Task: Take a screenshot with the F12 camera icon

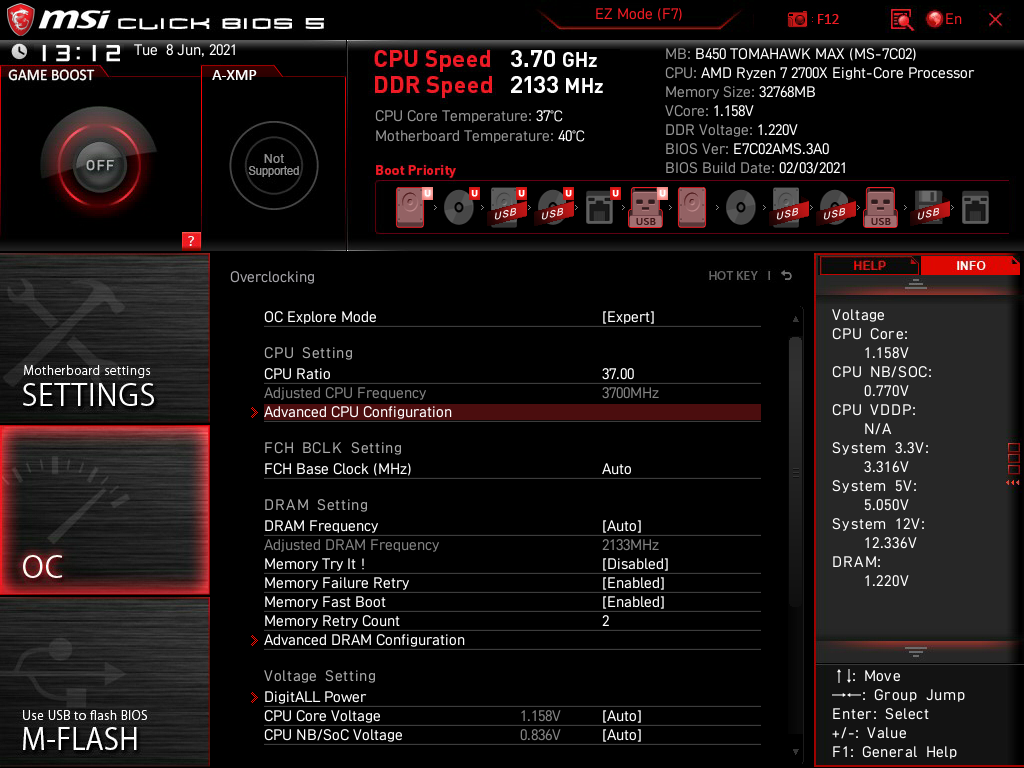Action: pyautogui.click(x=797, y=20)
